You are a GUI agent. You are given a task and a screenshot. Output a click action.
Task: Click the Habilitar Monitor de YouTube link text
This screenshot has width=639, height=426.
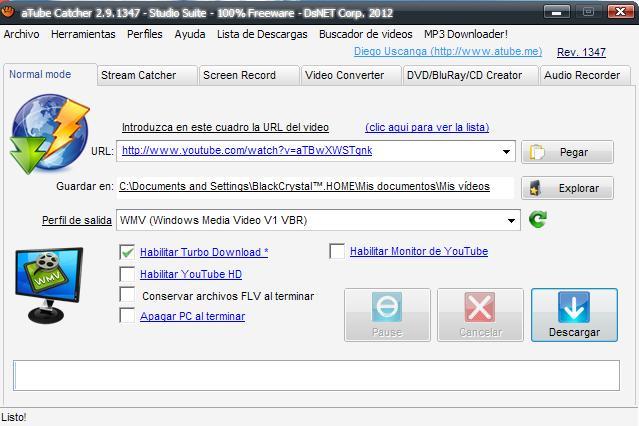click(419, 251)
